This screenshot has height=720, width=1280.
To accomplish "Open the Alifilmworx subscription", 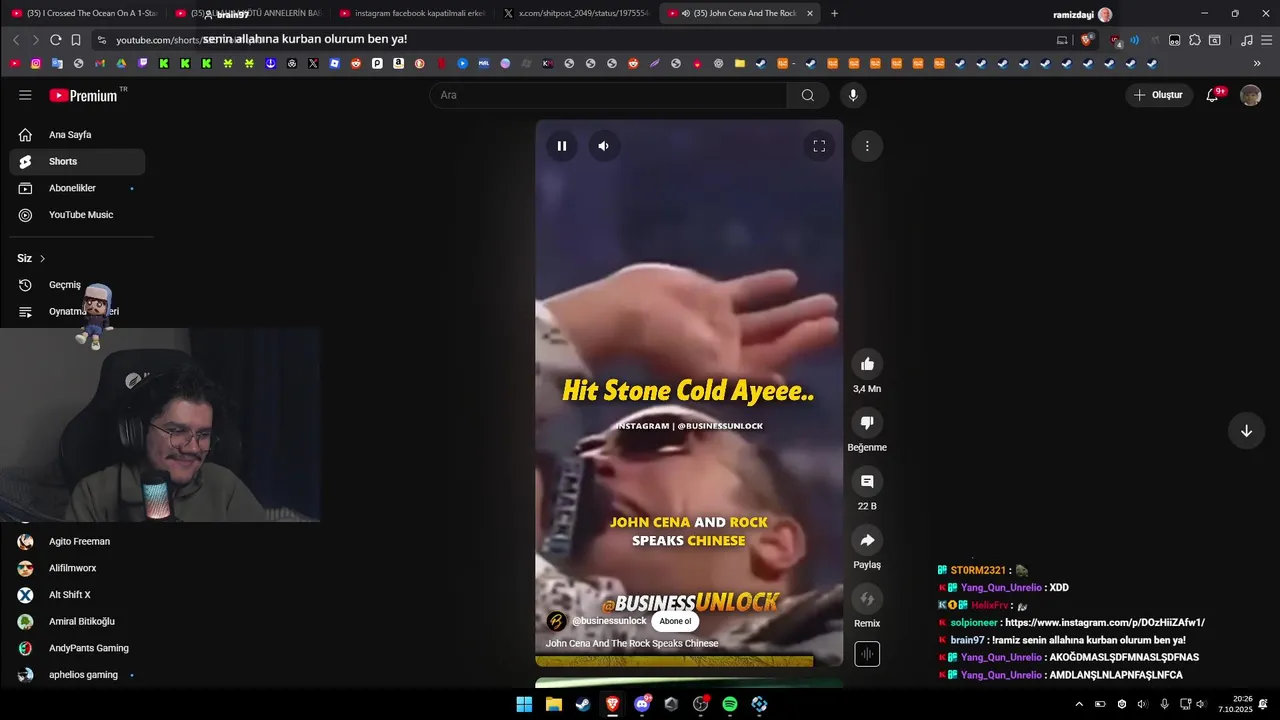I will click(x=77, y=568).
